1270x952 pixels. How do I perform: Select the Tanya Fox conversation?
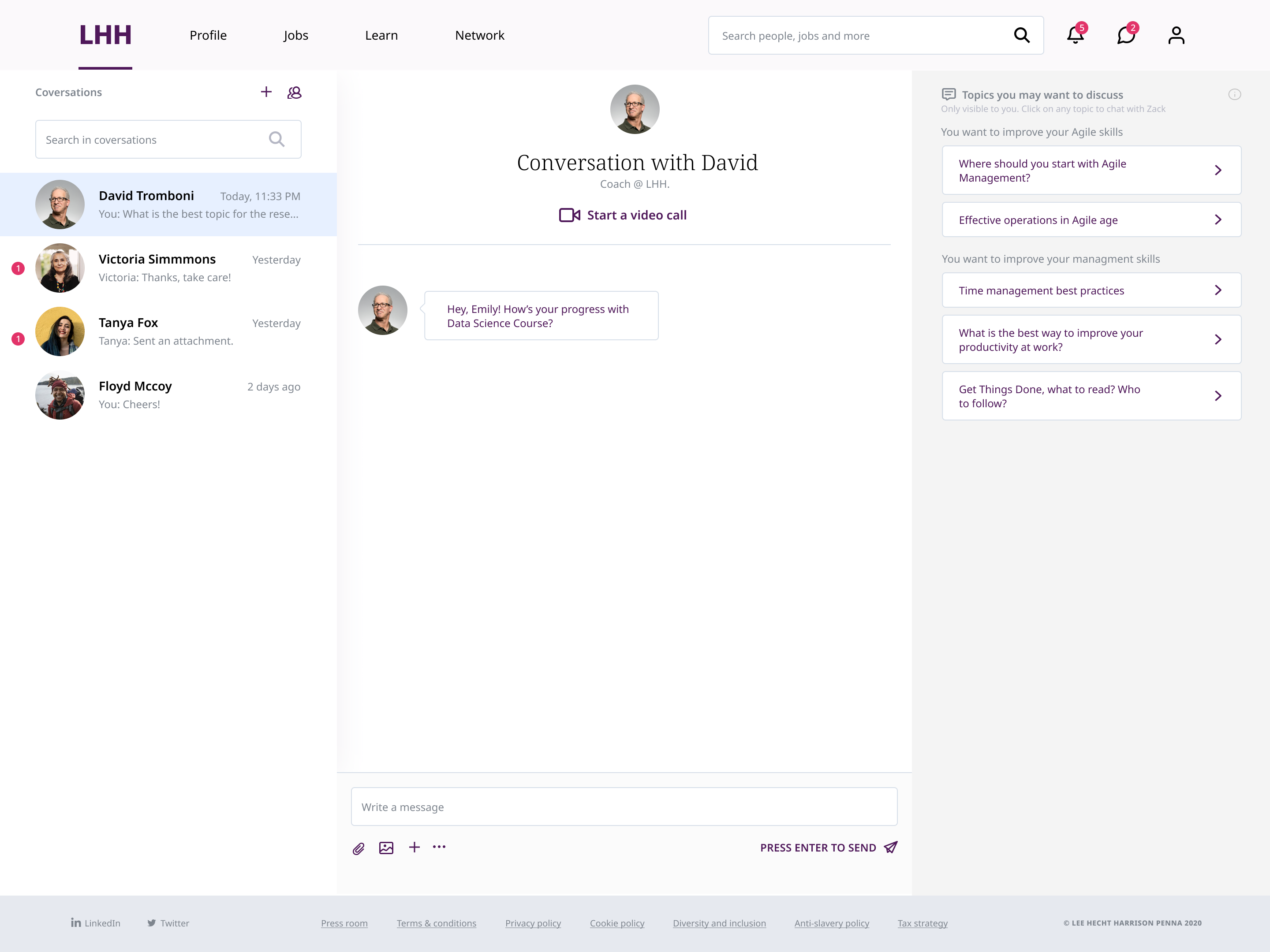click(168, 332)
